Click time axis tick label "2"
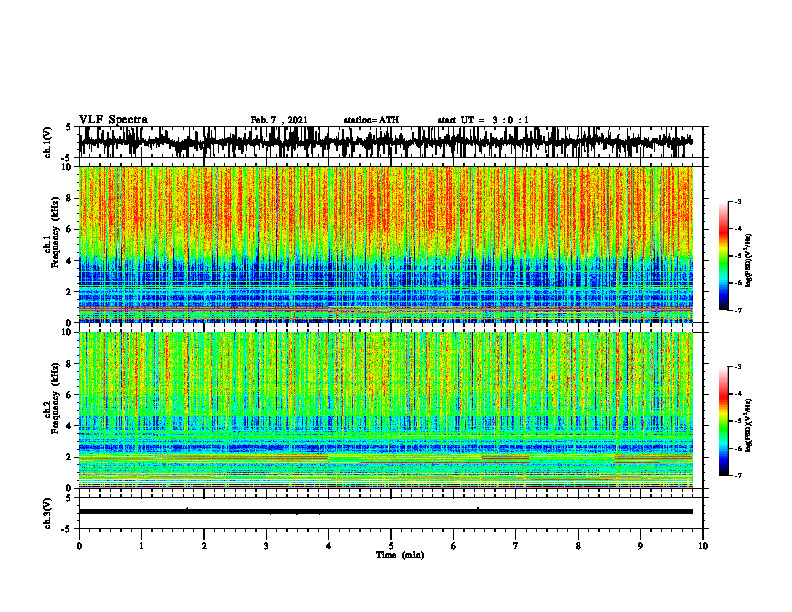 204,546
